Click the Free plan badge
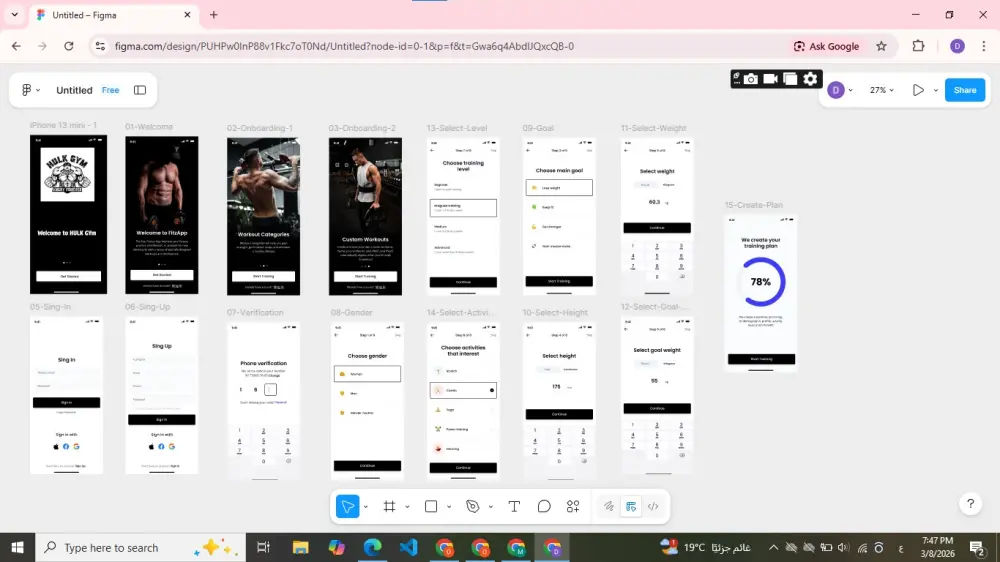The image size is (1000, 562). (x=110, y=90)
